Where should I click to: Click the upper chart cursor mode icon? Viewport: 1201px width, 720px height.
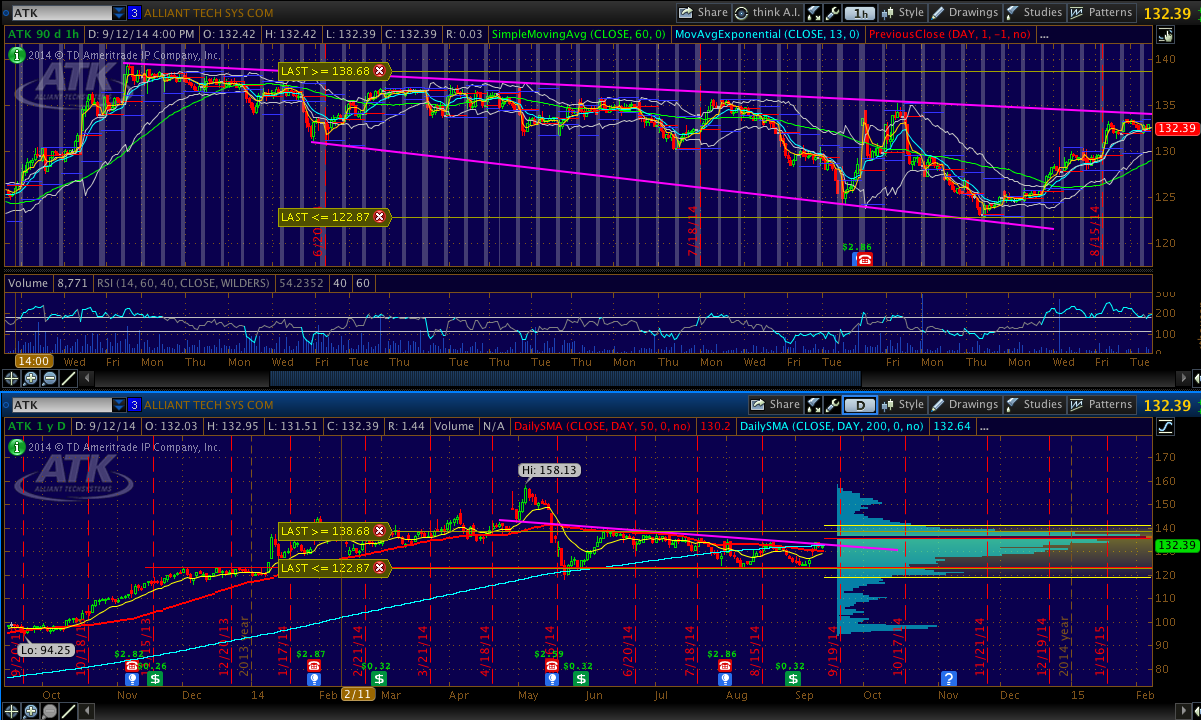(x=1165, y=35)
